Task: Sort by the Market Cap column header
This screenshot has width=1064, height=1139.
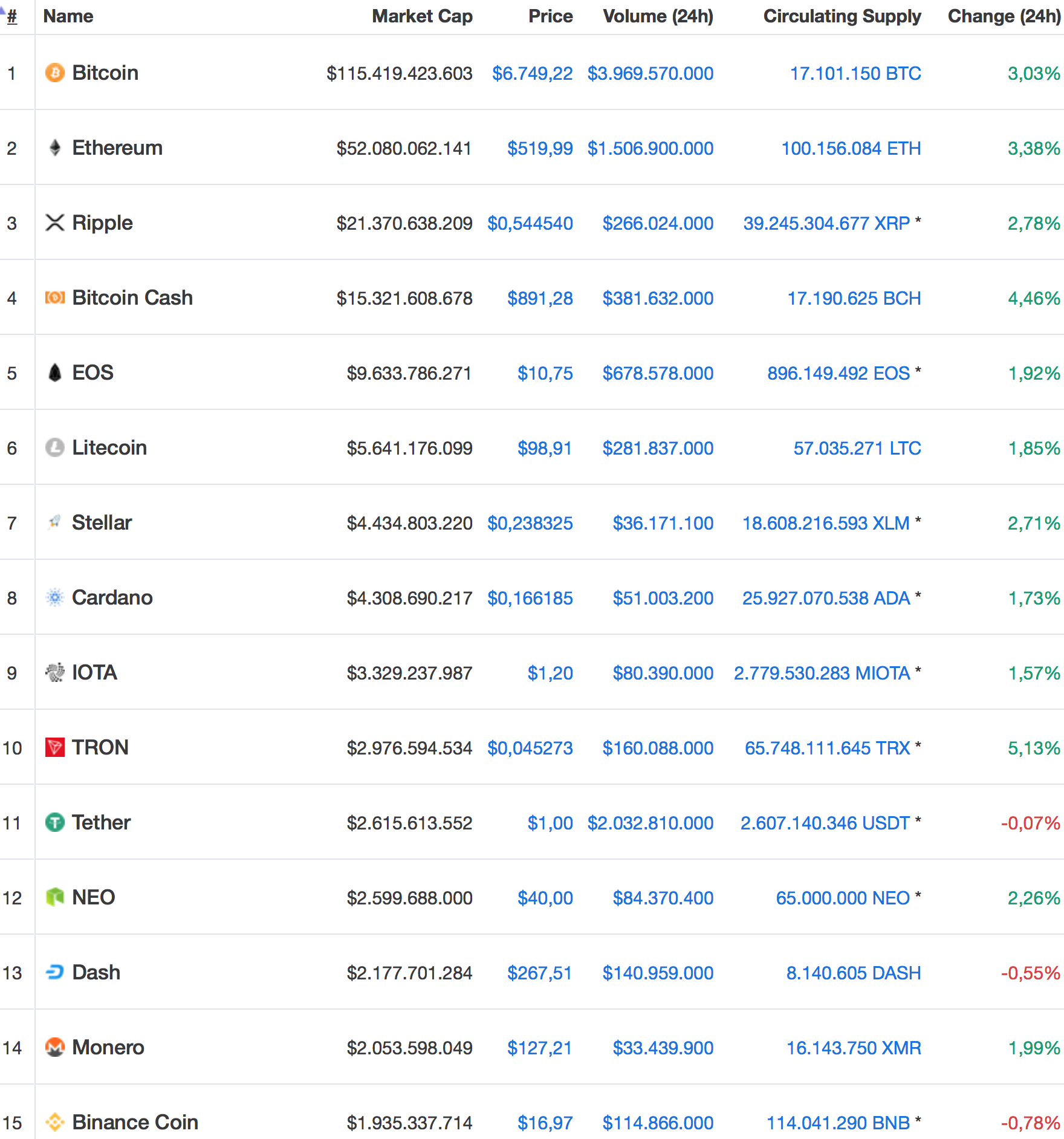Action: click(422, 16)
